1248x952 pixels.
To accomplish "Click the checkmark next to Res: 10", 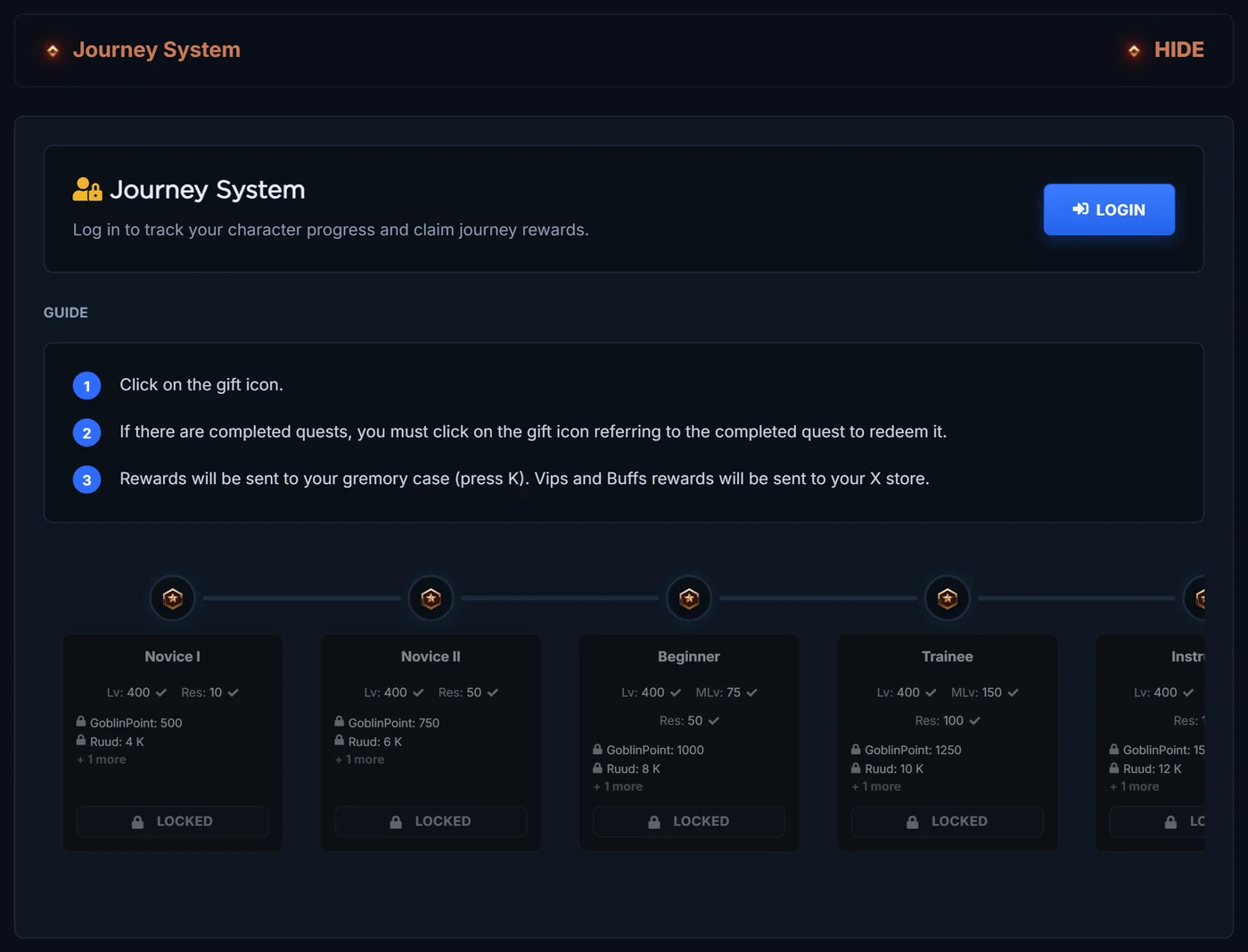I will tap(233, 693).
